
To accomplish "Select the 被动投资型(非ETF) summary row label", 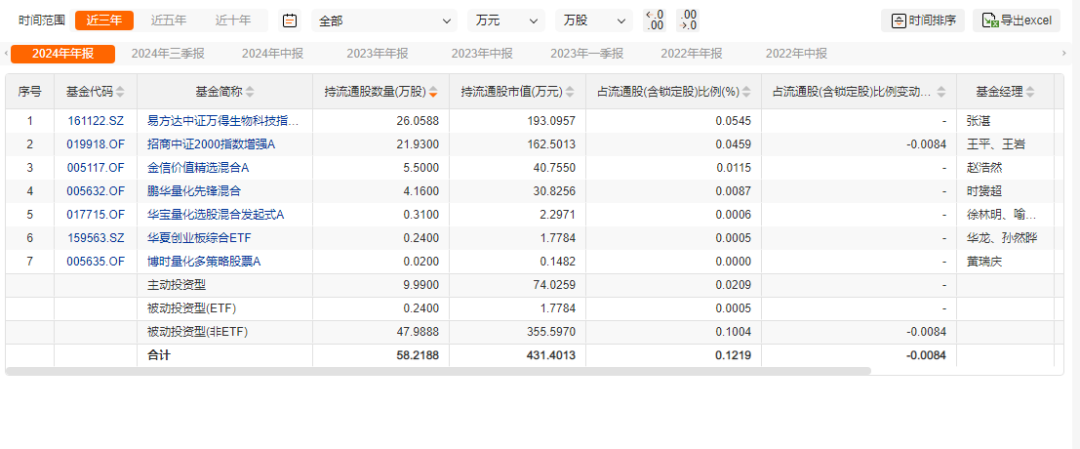I will [x=197, y=332].
